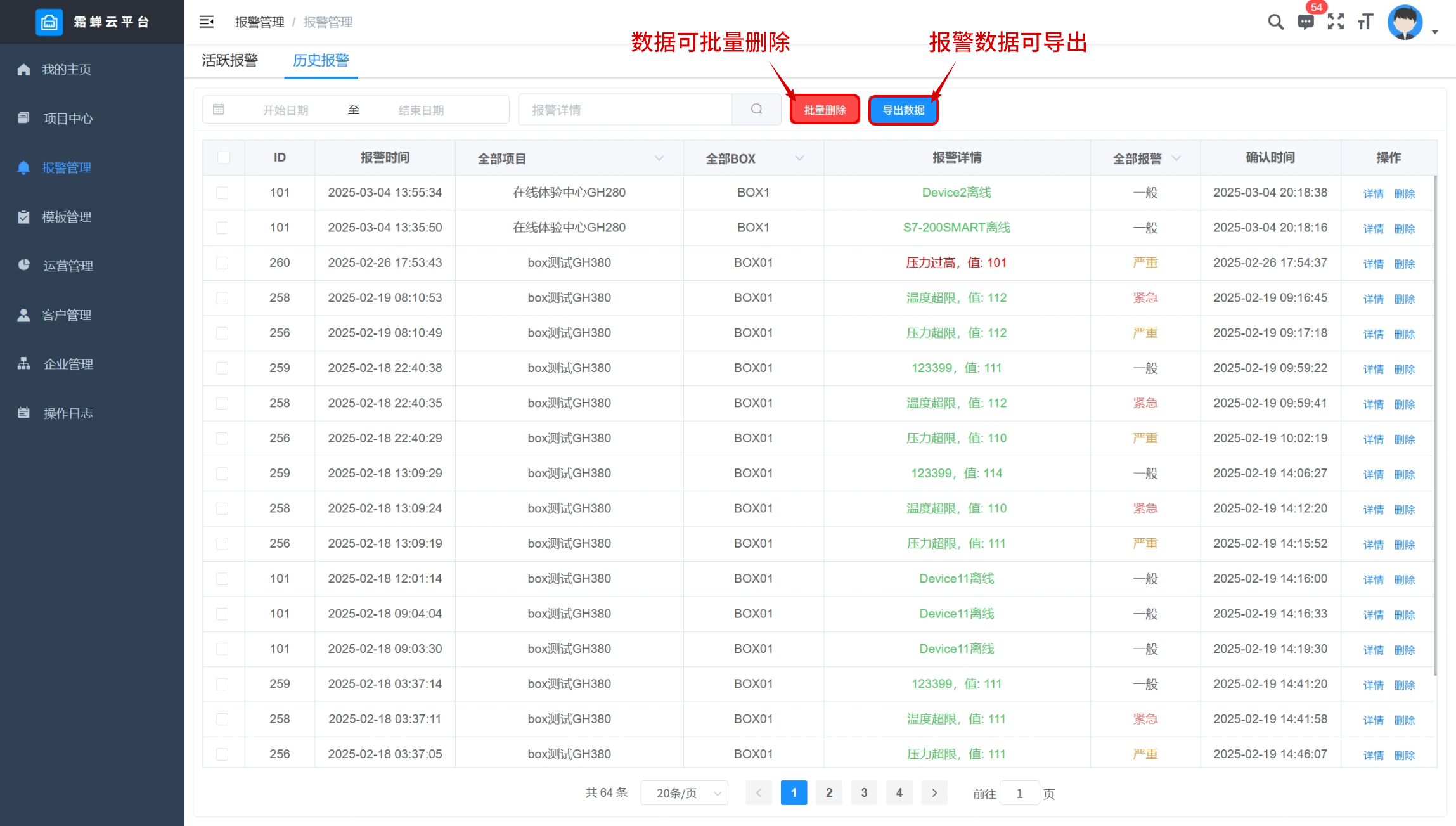
Task: Click the alarm detail search button icon
Action: (x=756, y=110)
